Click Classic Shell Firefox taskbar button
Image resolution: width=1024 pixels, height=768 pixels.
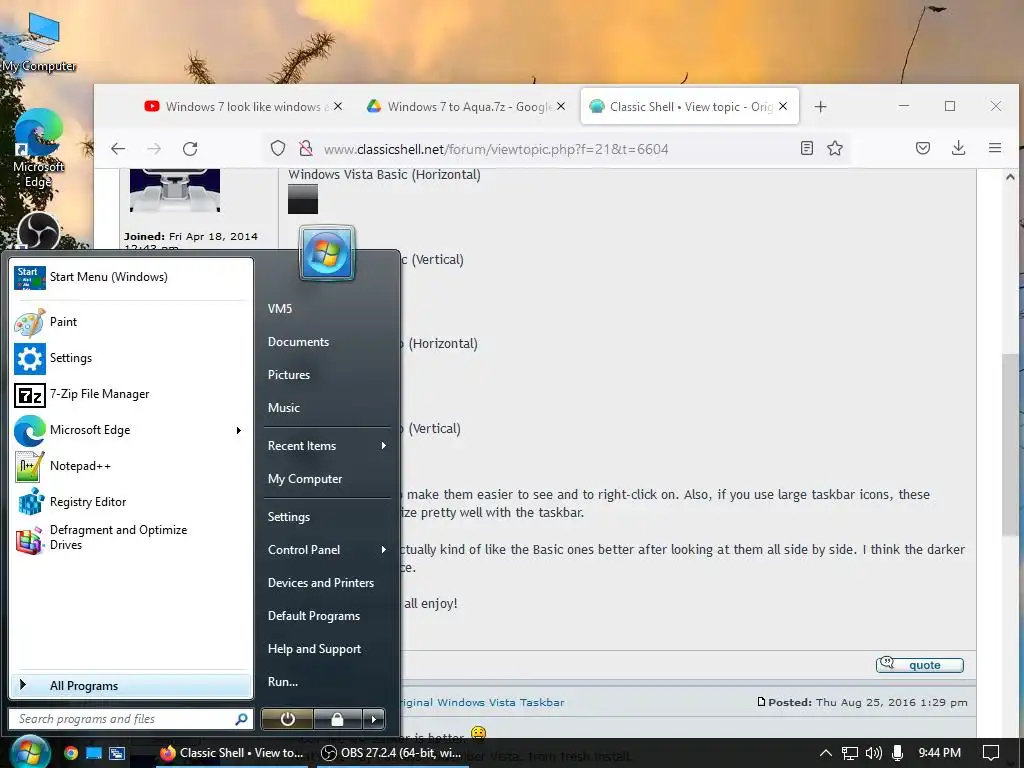pyautogui.click(x=232, y=753)
